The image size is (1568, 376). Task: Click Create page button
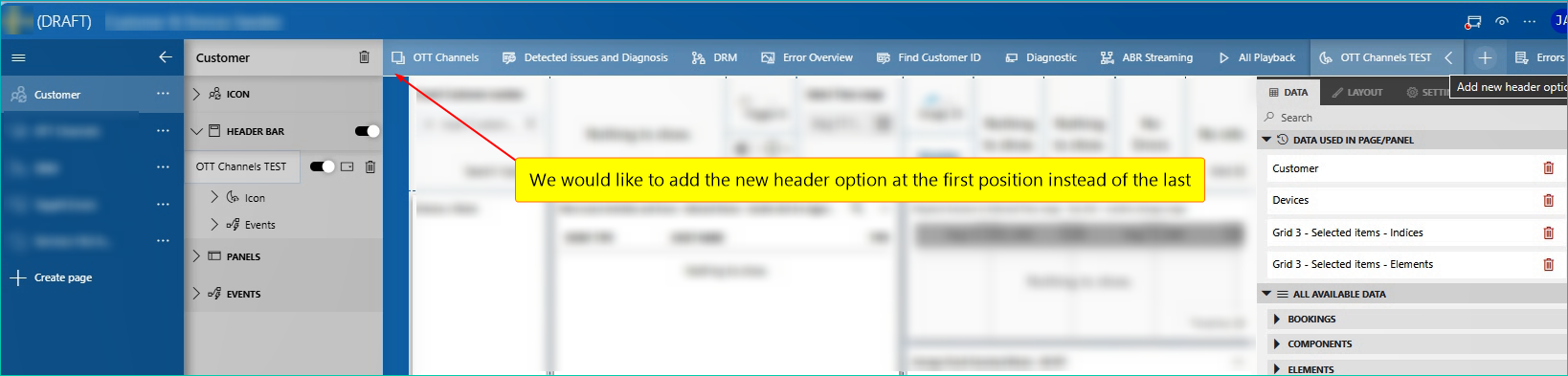click(52, 277)
